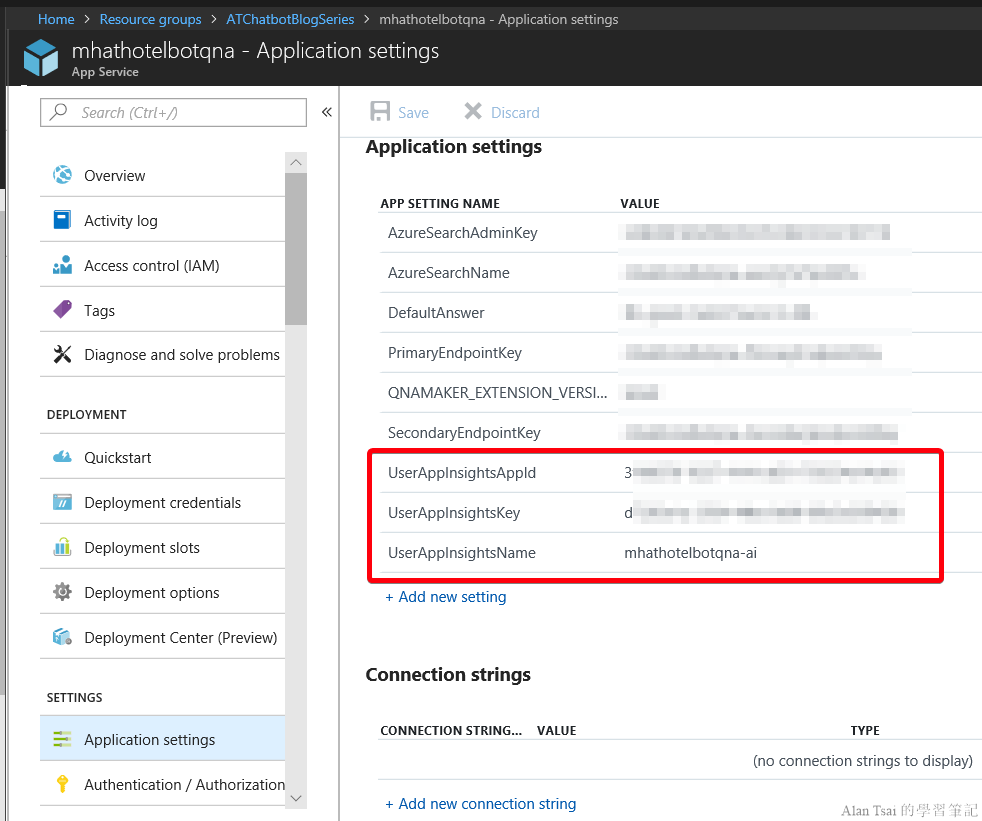The width and height of the screenshot is (982, 821).
Task: Click Save button label
Action: [x=413, y=113]
